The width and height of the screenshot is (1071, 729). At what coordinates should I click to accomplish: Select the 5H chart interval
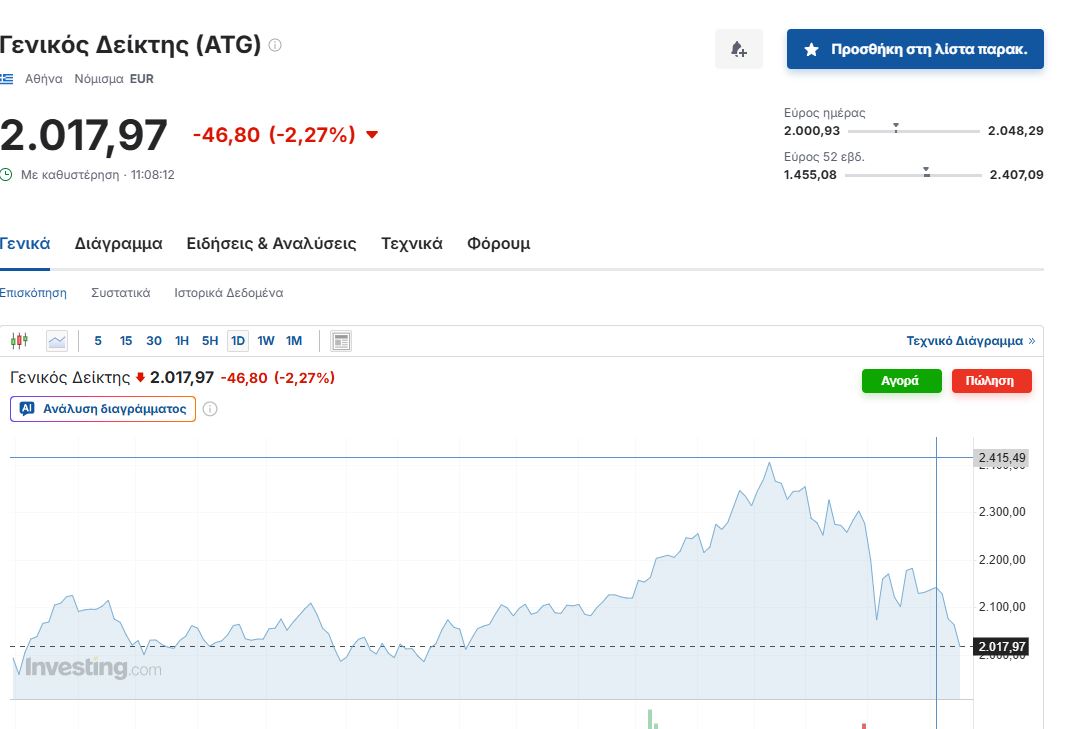[210, 341]
